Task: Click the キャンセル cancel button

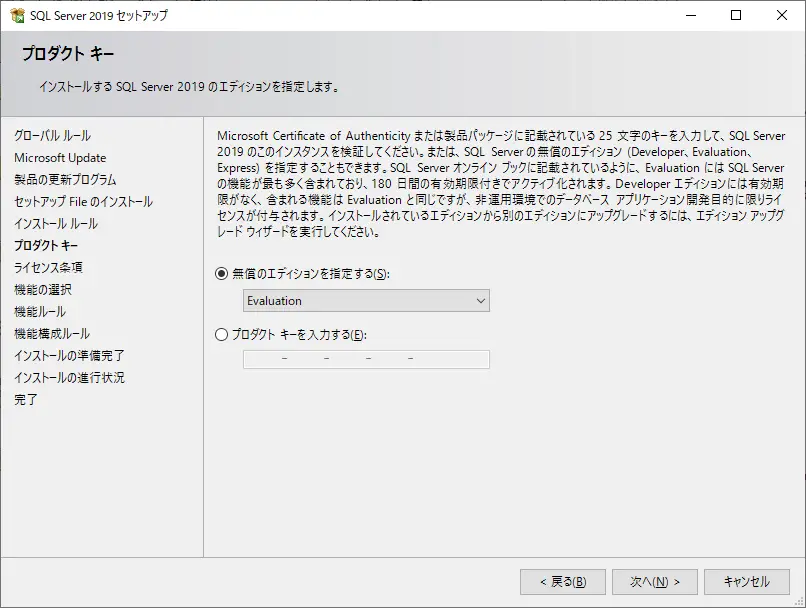Action: click(x=747, y=582)
